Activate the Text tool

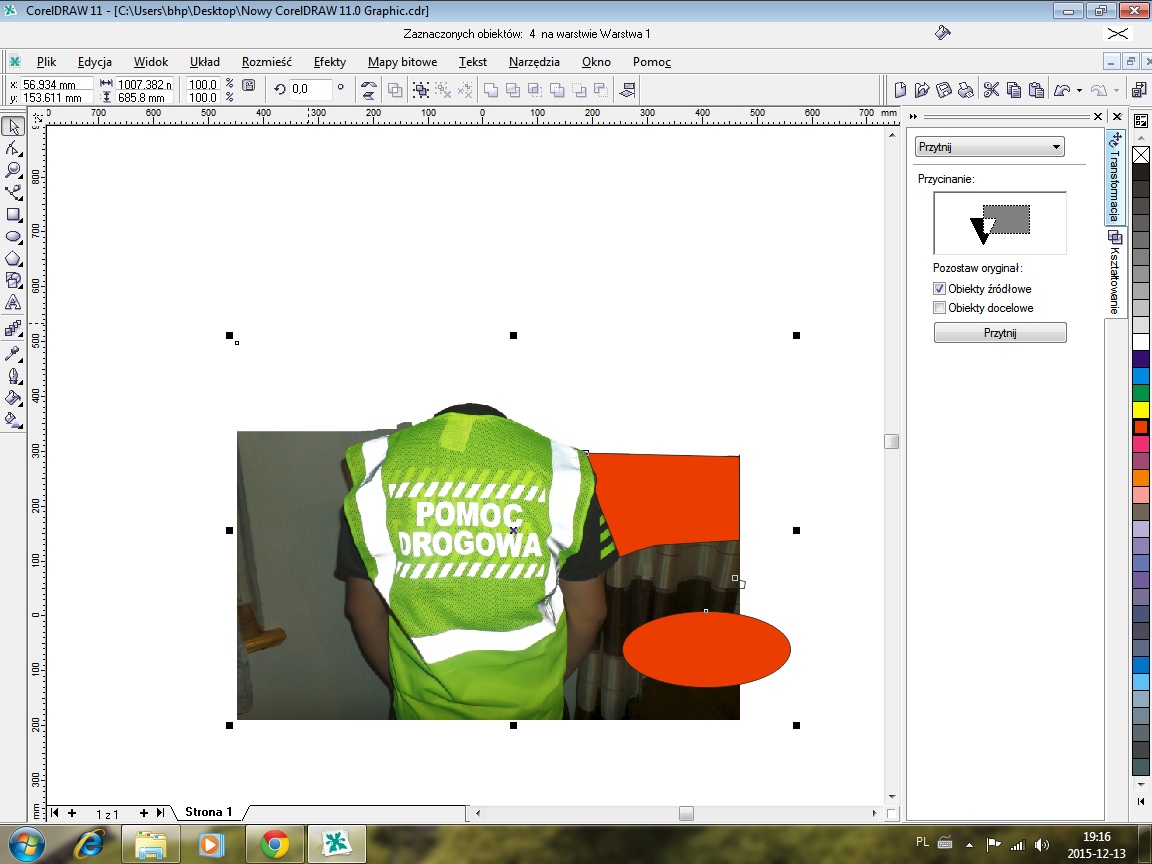(x=13, y=302)
